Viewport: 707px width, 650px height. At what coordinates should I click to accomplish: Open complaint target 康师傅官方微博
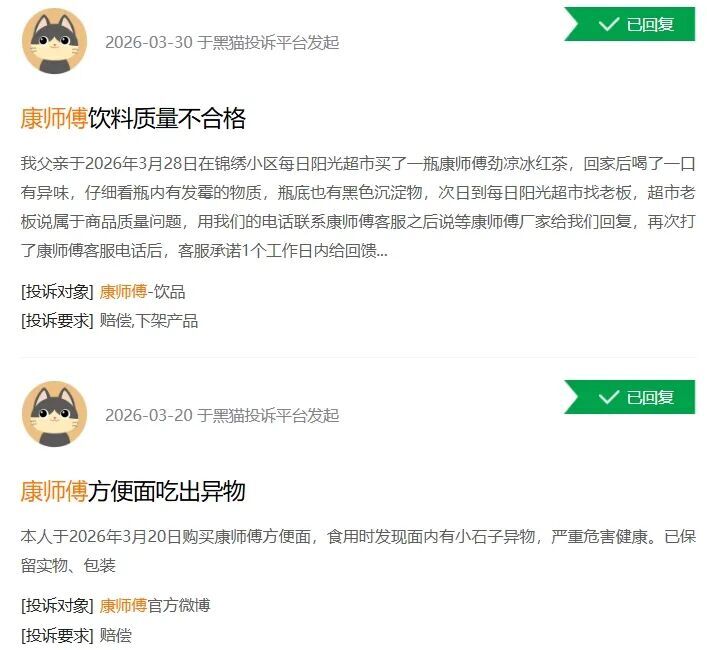point(155,605)
